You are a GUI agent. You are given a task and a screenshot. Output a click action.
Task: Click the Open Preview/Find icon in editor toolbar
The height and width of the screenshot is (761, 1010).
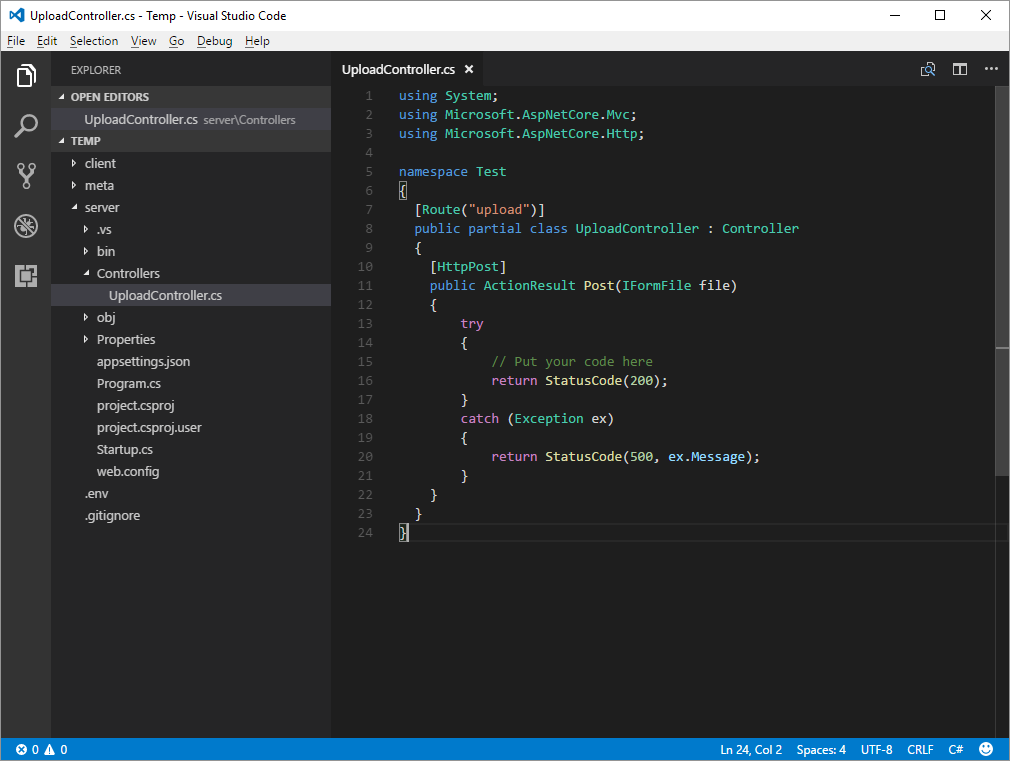pos(928,69)
